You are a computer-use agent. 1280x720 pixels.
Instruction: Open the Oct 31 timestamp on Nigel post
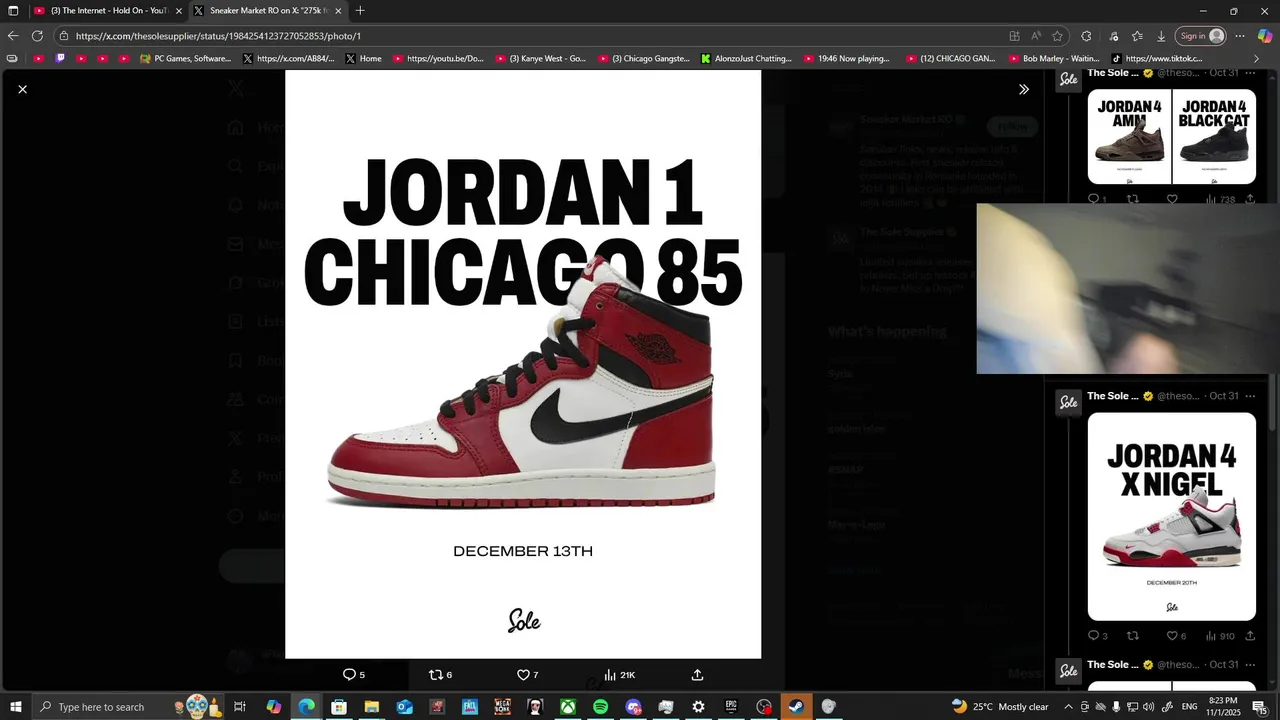1224,396
